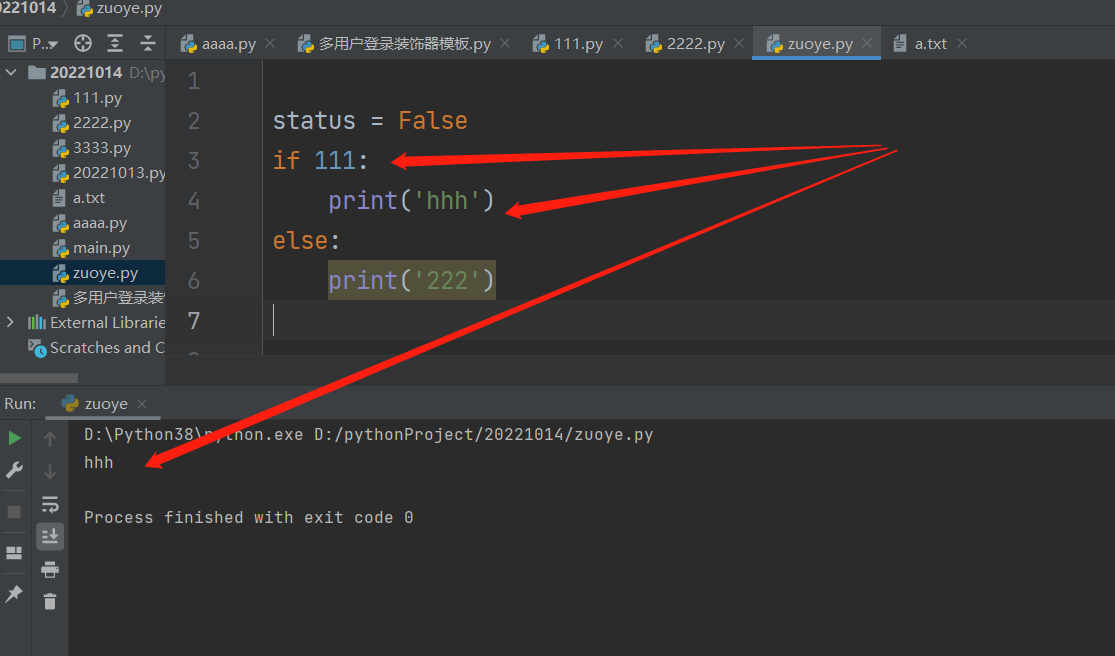Click the 'else:' code line
Viewport: 1115px width, 656px height.
(306, 241)
